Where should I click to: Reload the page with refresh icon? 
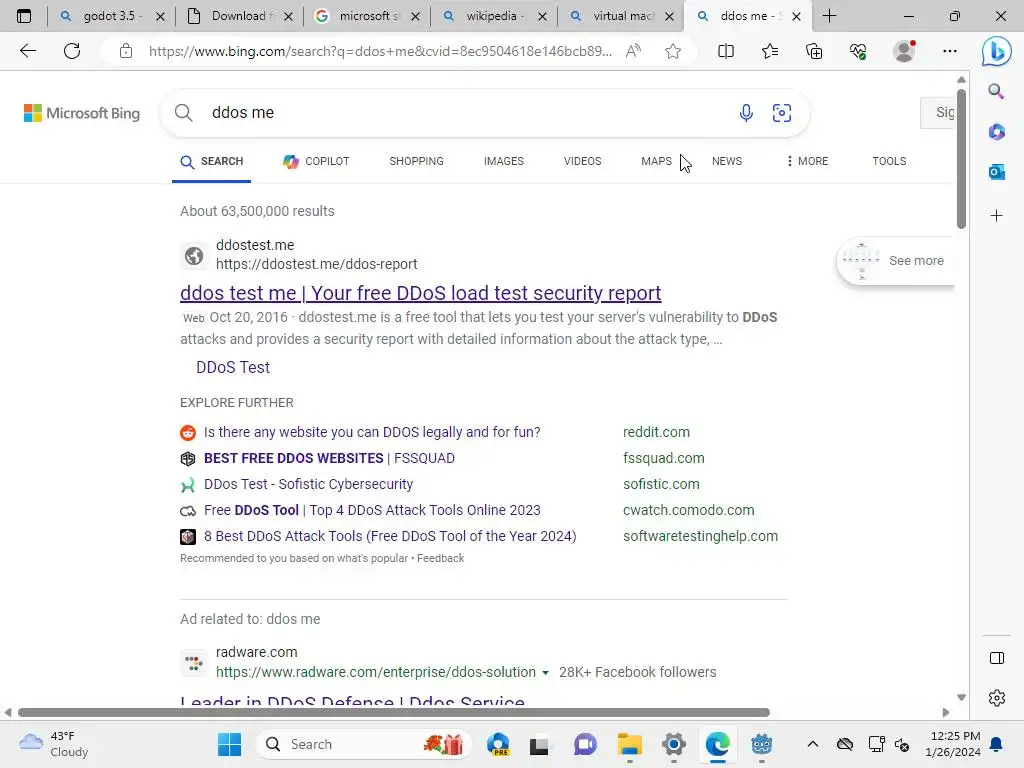click(72, 51)
